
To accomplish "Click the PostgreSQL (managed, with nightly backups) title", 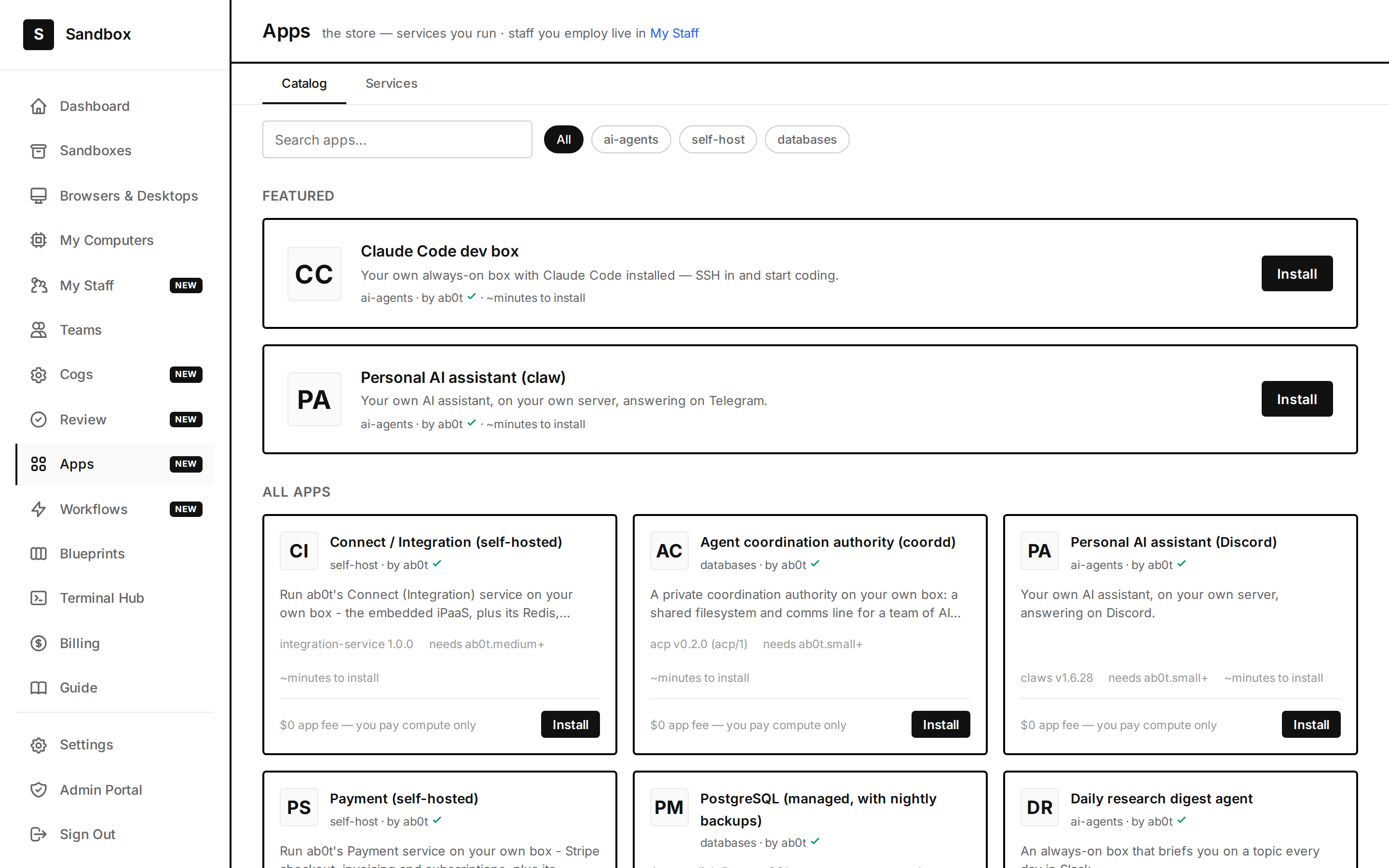I will point(818,810).
